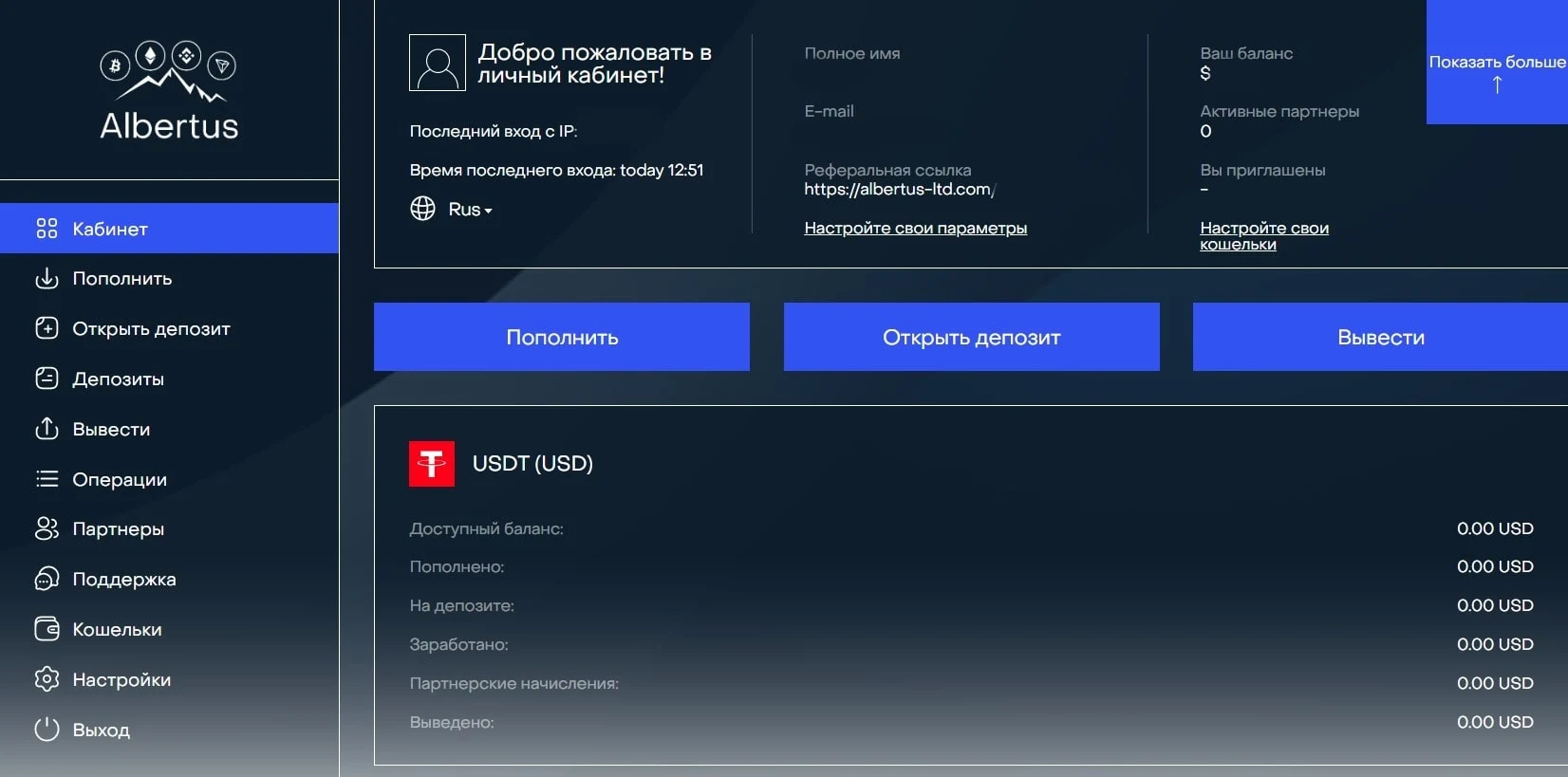This screenshot has height=777, width=1568.
Task: Click the albertus-ltd.com referral link
Action: click(x=900, y=190)
